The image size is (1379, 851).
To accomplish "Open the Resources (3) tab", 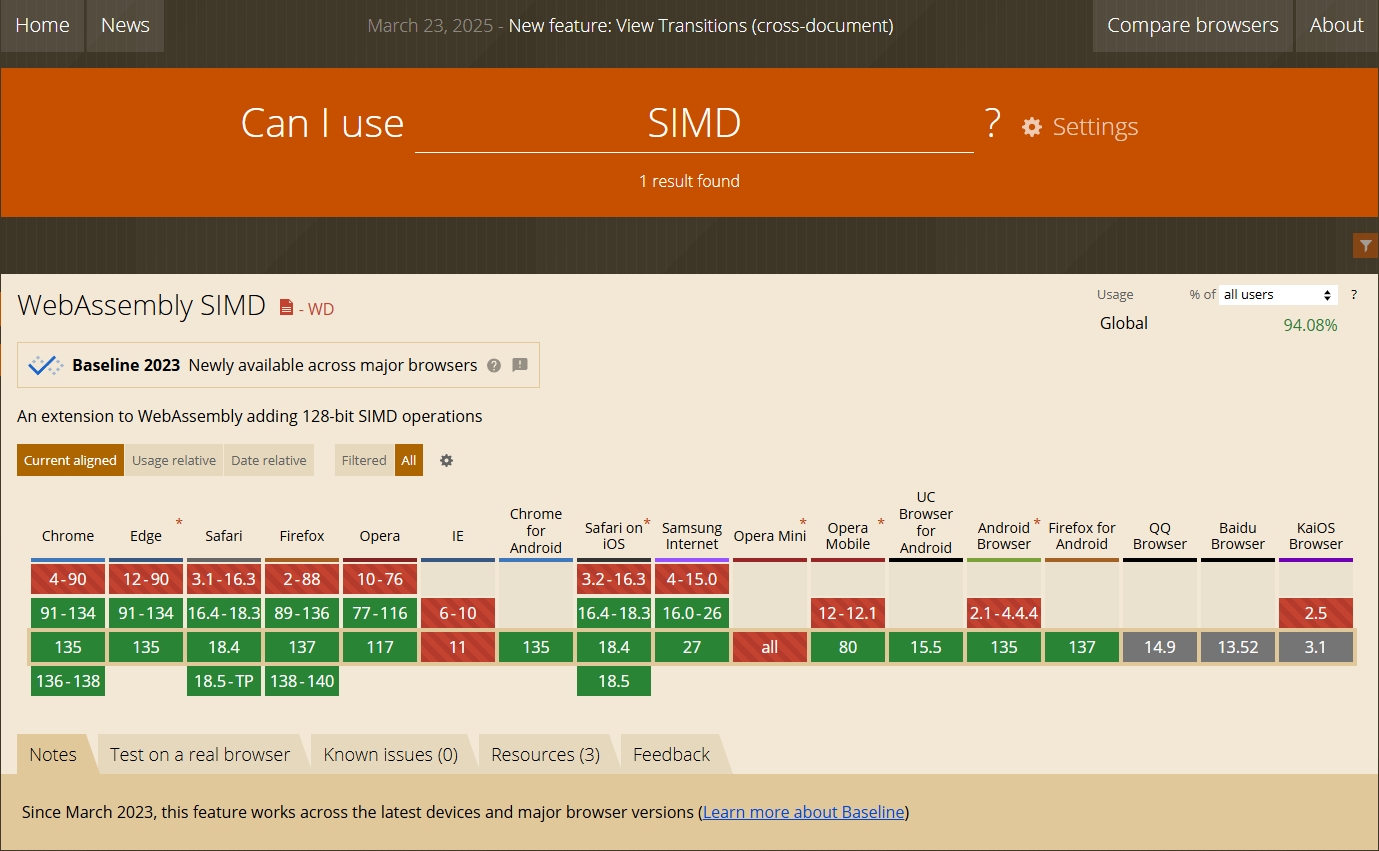I will (x=546, y=754).
